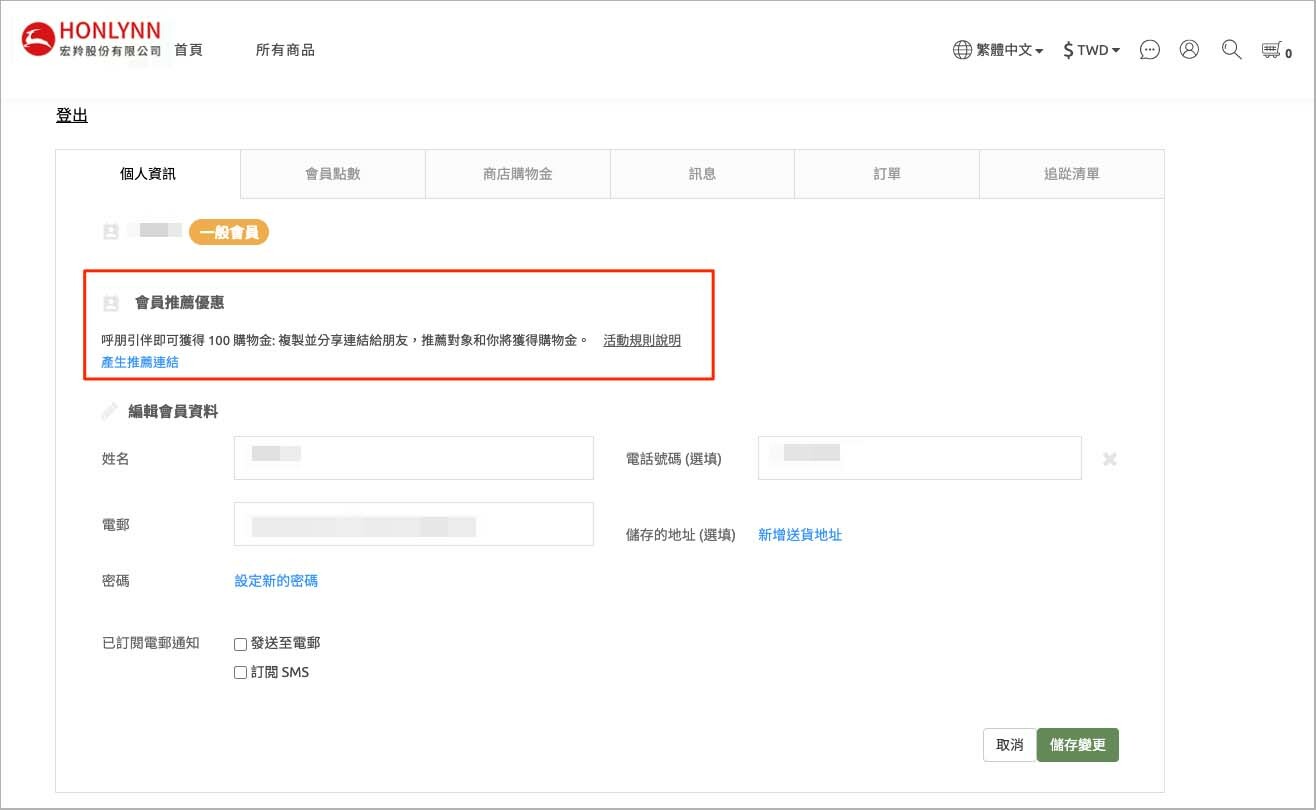Click the HONLYNN logo
1316x810 pixels.
(x=91, y=40)
